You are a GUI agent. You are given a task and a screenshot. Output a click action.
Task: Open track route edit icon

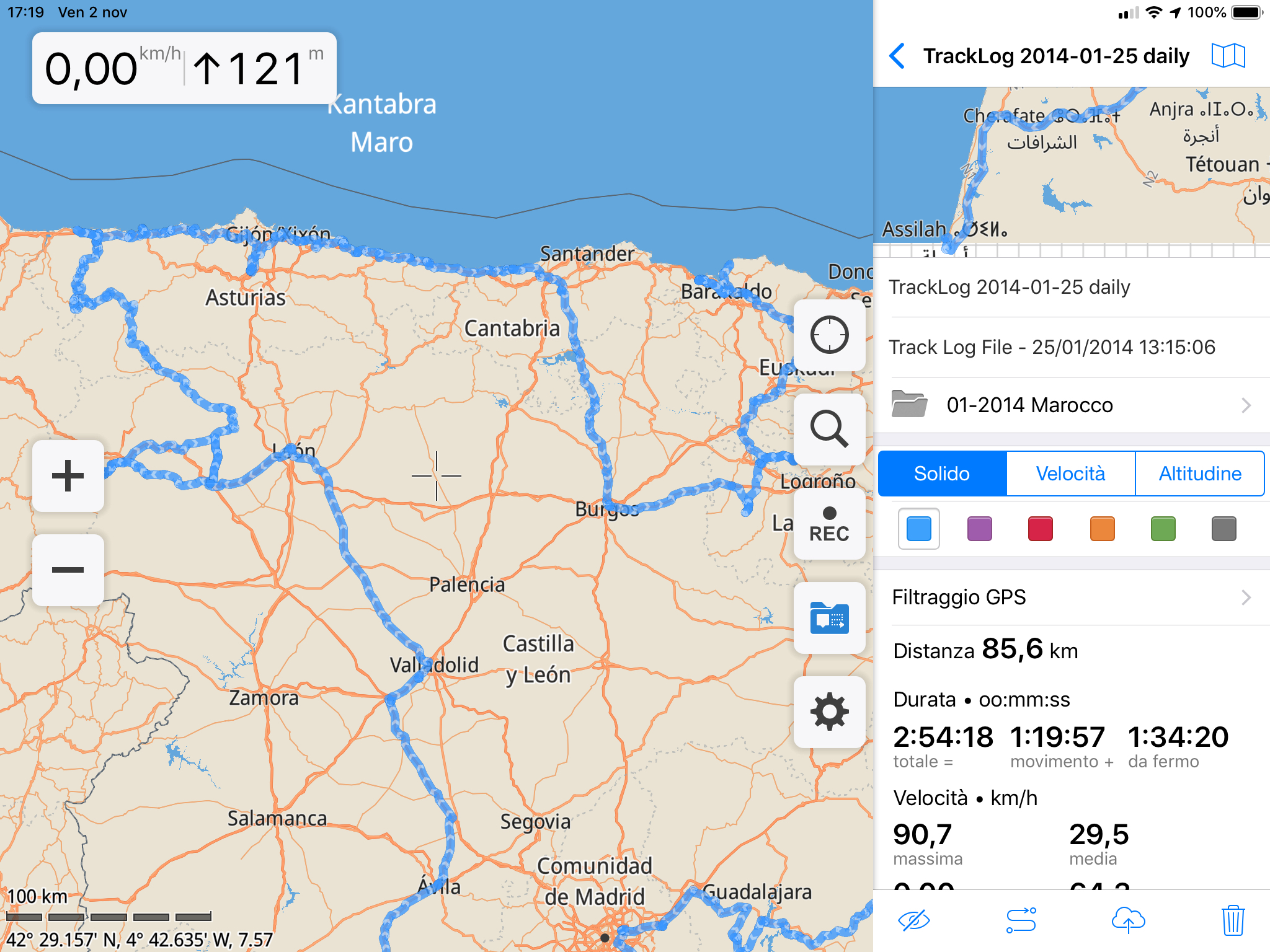click(1021, 920)
